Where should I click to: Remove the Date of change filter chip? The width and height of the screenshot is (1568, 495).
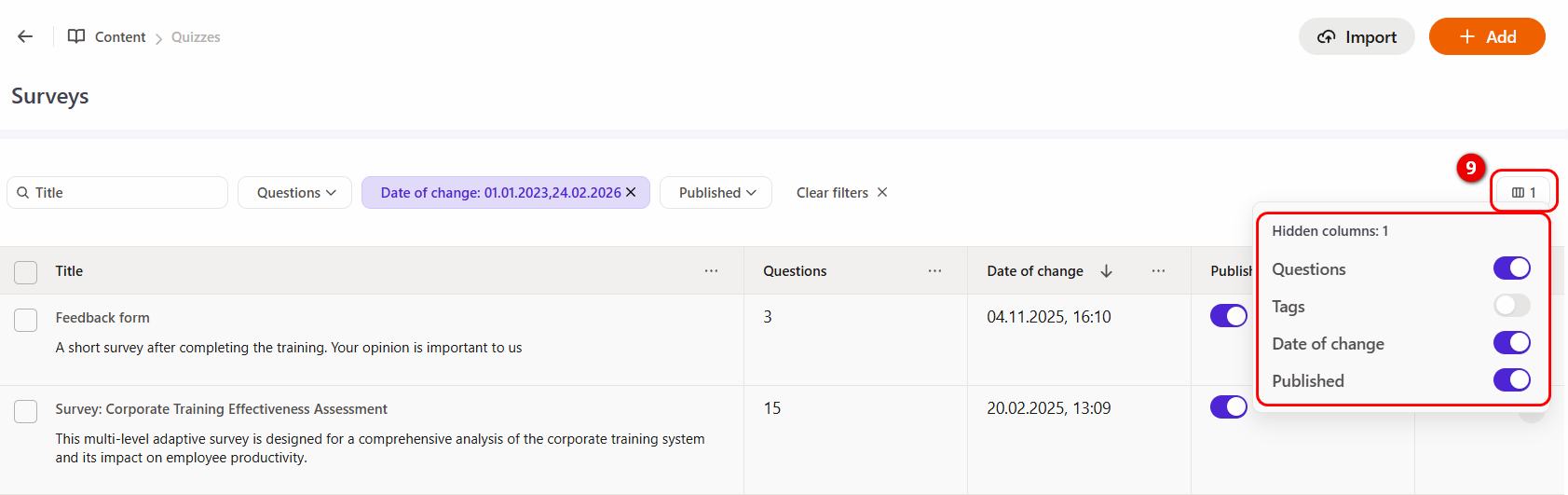click(x=631, y=192)
